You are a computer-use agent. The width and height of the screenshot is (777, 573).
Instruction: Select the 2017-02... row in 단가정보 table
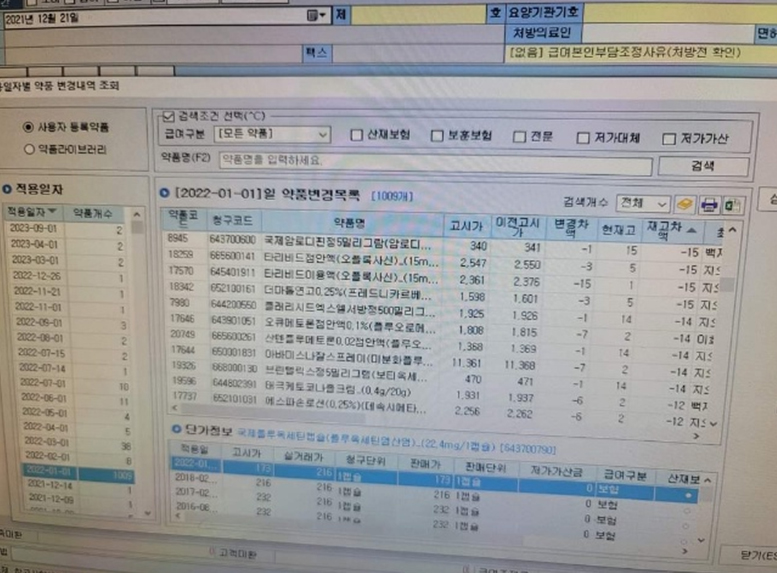(436, 507)
